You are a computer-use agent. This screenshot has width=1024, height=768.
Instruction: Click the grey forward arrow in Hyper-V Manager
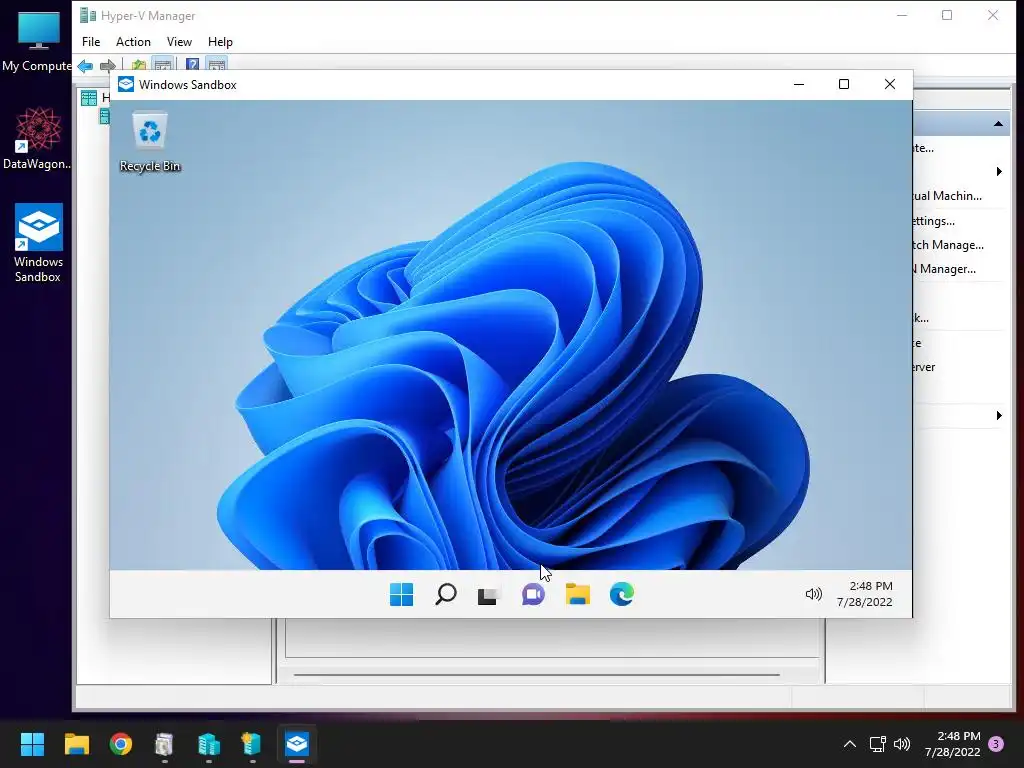click(x=108, y=65)
